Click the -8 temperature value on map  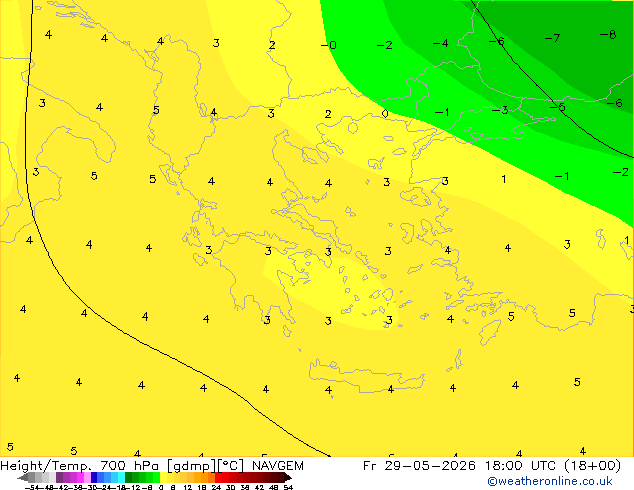pos(608,34)
